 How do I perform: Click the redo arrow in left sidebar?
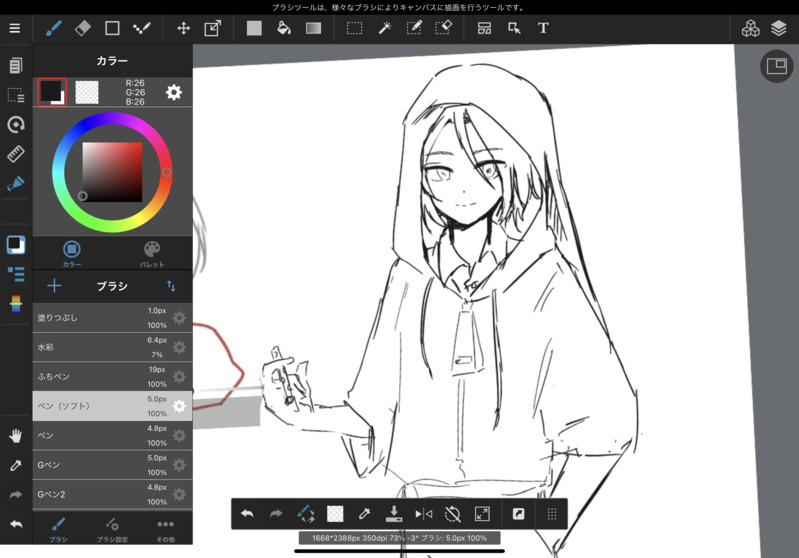pos(16,494)
